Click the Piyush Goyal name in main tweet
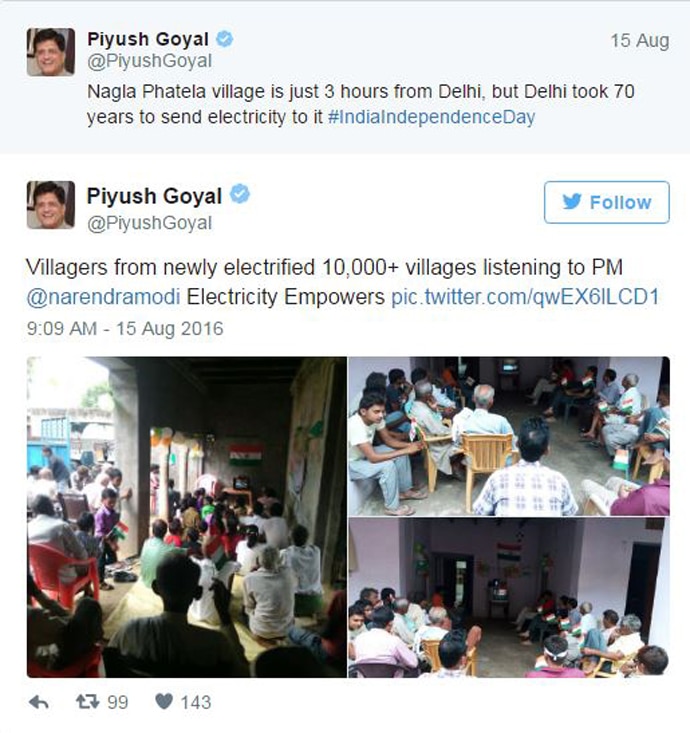 coord(154,195)
